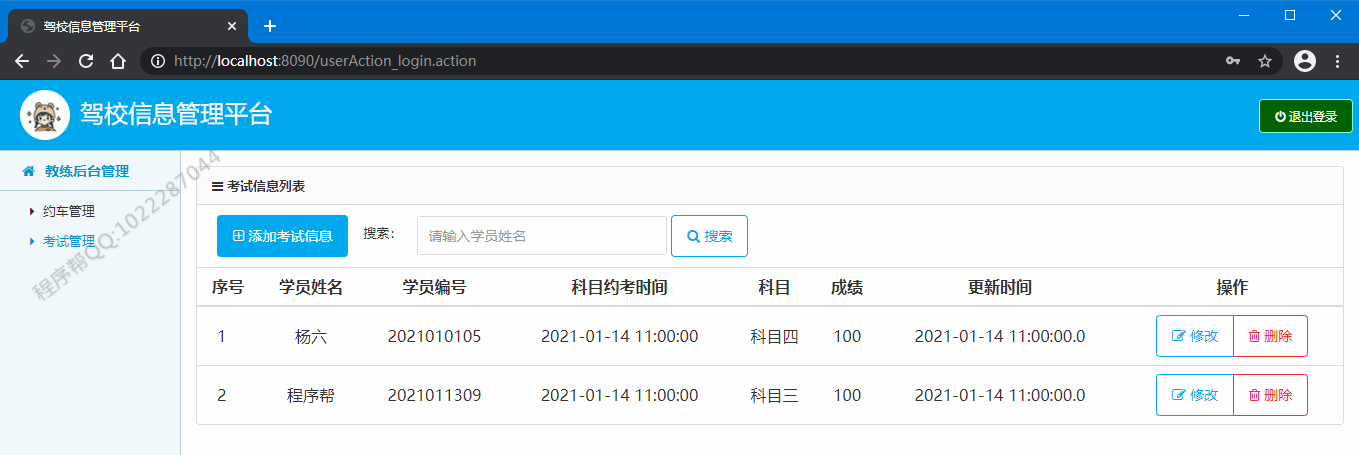1359x455 pixels.
Task: Click the 序号 column header
Action: [228, 288]
